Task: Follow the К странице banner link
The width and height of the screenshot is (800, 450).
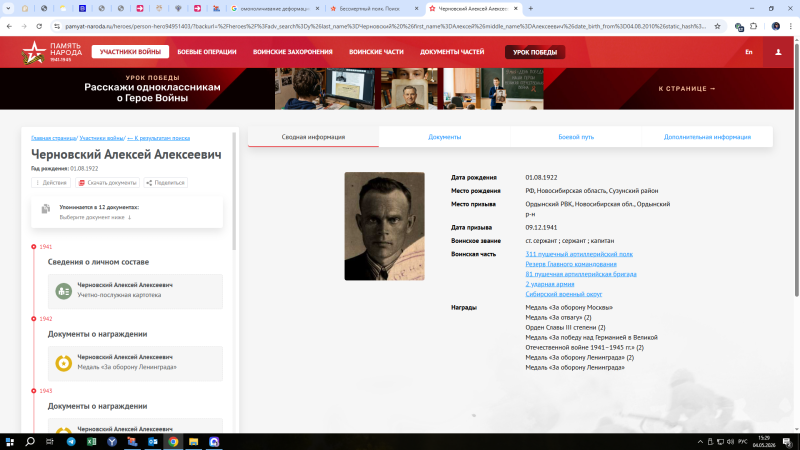Action: 687,89
